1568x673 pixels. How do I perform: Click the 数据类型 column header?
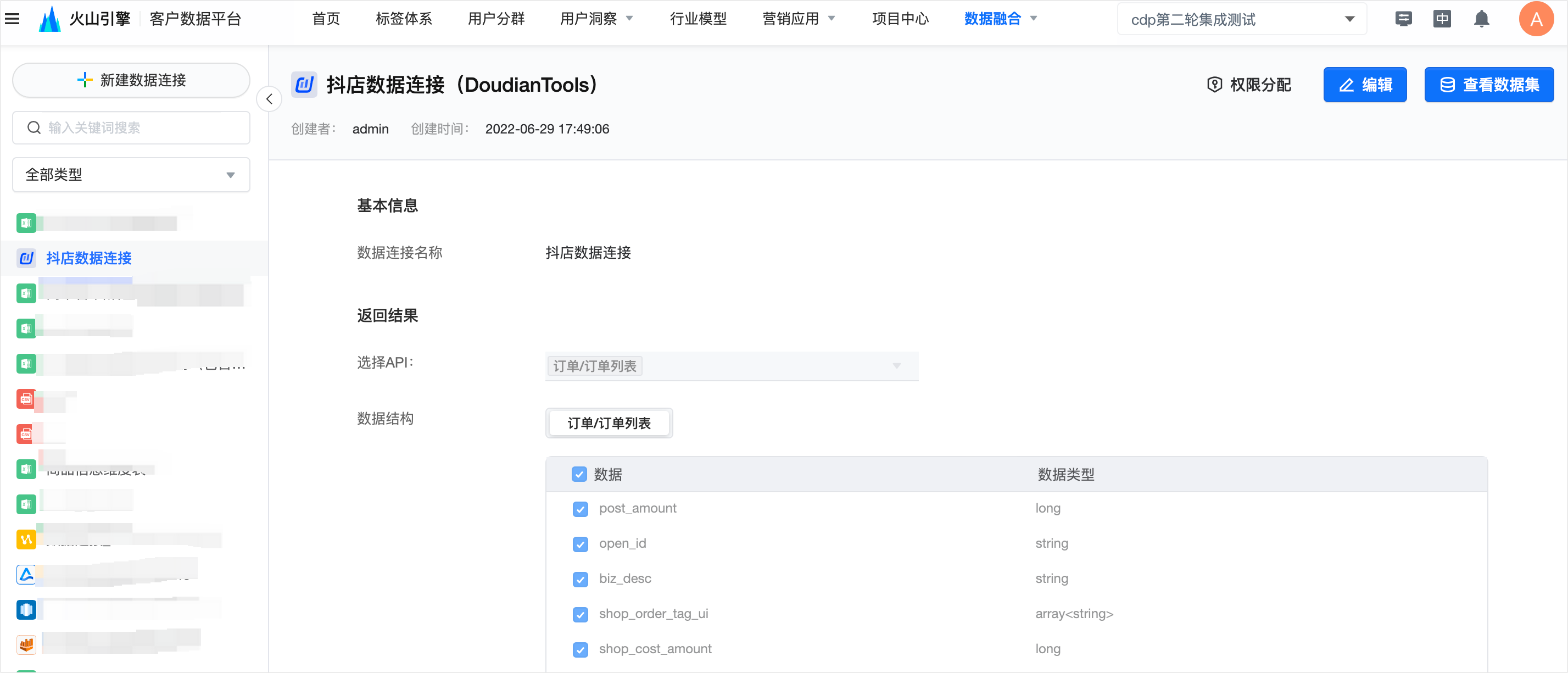(x=1065, y=475)
